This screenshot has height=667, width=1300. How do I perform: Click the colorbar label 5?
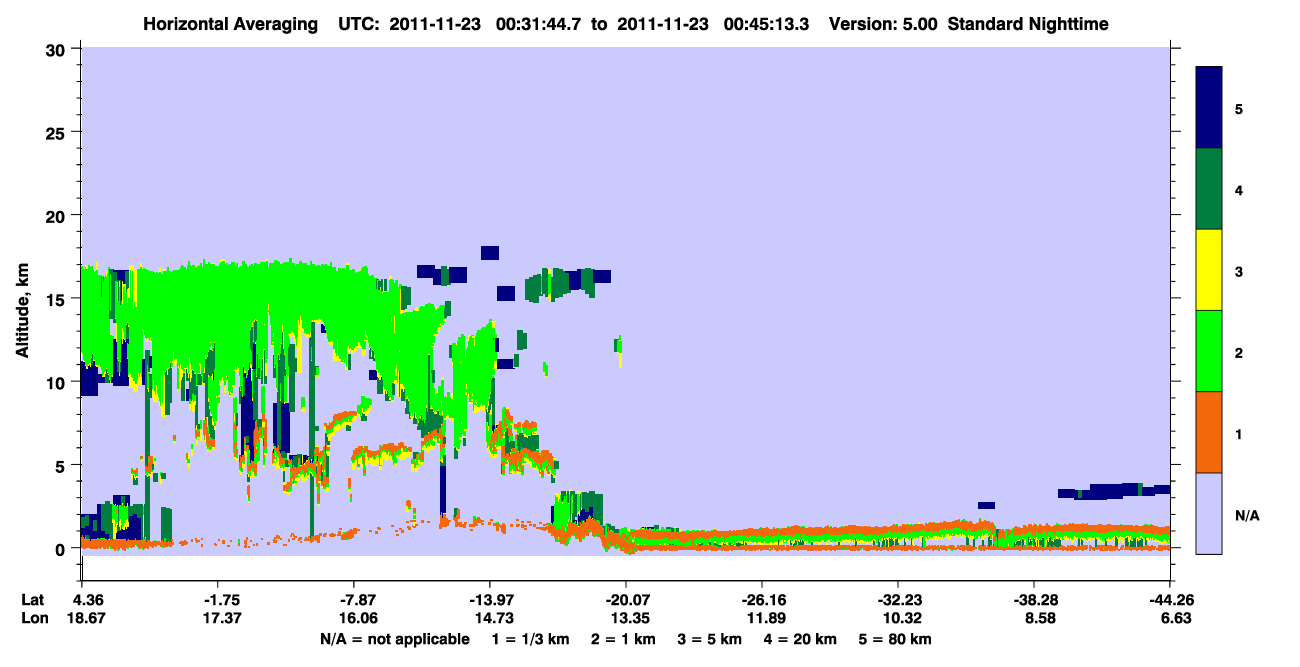[1239, 109]
